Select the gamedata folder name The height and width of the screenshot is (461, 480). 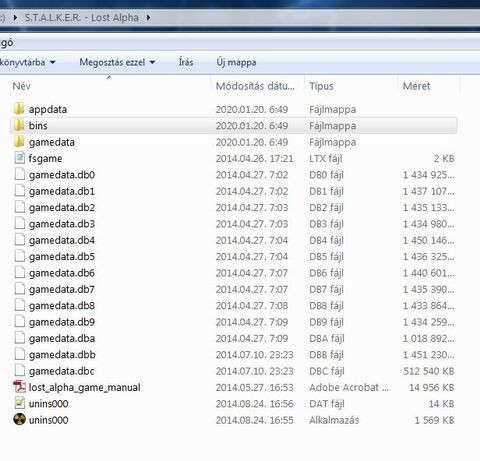[x=52, y=142]
